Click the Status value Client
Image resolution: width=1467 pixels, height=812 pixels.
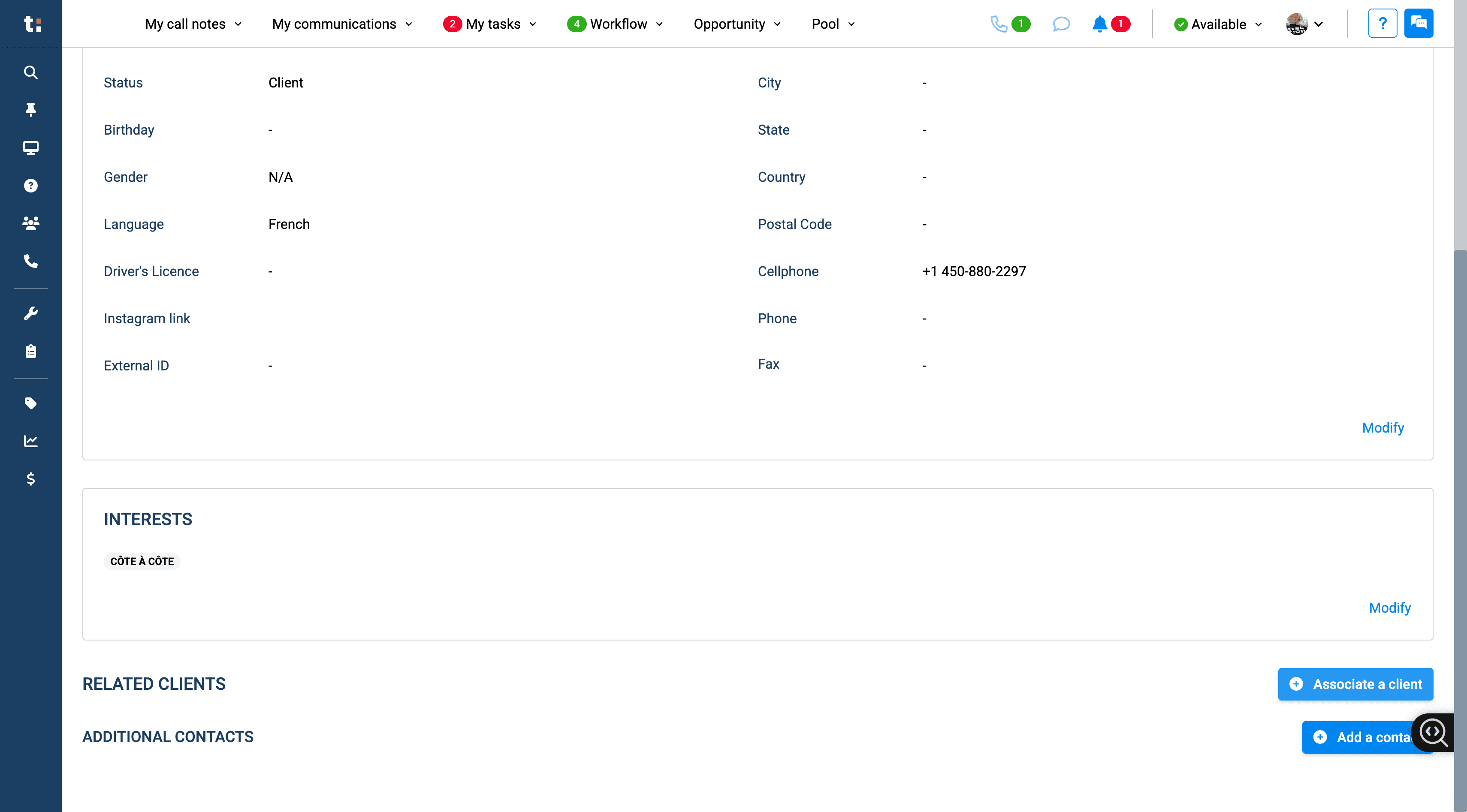click(x=285, y=83)
